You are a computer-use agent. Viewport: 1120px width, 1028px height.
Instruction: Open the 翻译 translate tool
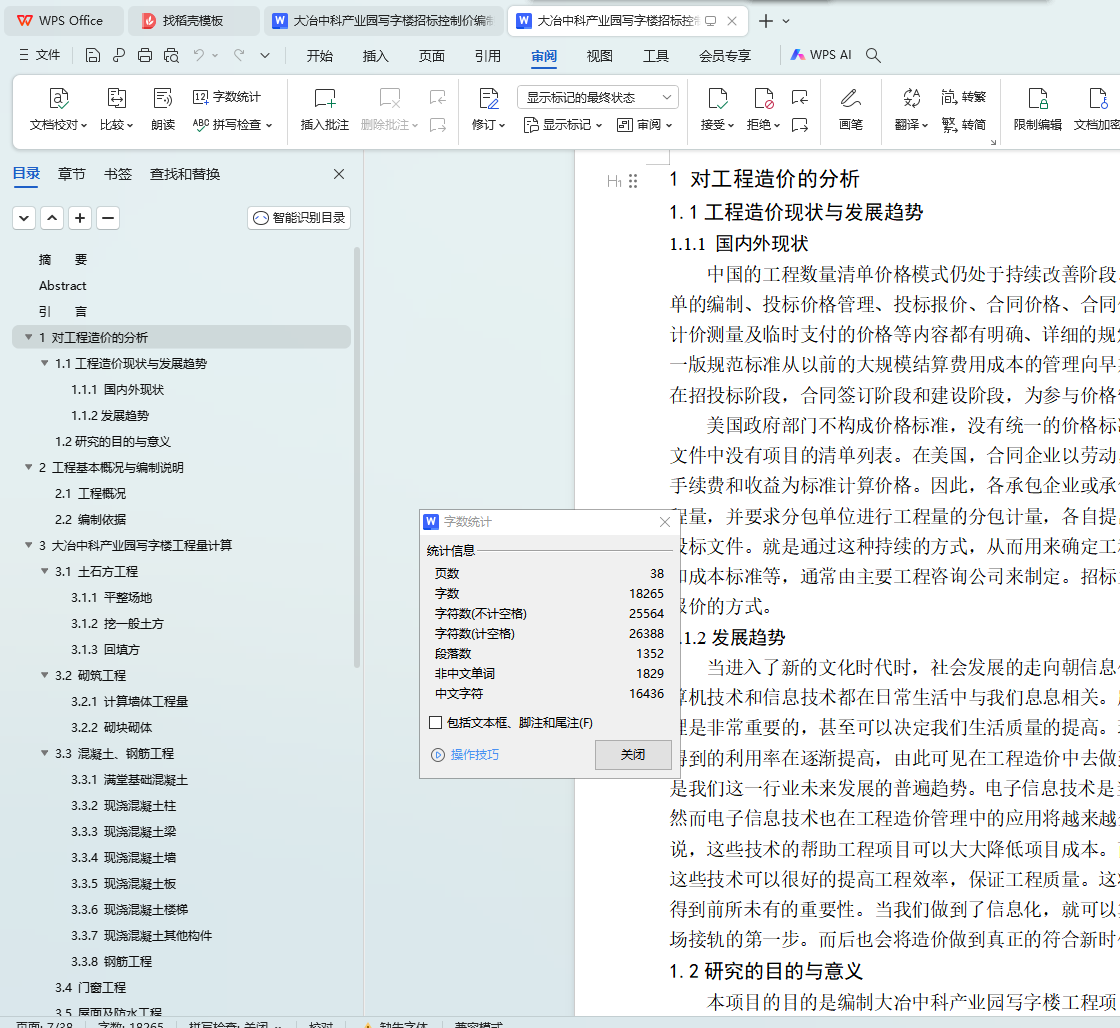(x=911, y=110)
